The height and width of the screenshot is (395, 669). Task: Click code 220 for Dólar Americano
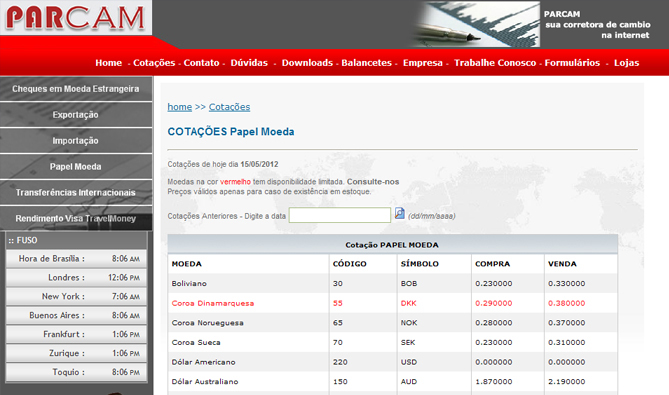(340, 362)
